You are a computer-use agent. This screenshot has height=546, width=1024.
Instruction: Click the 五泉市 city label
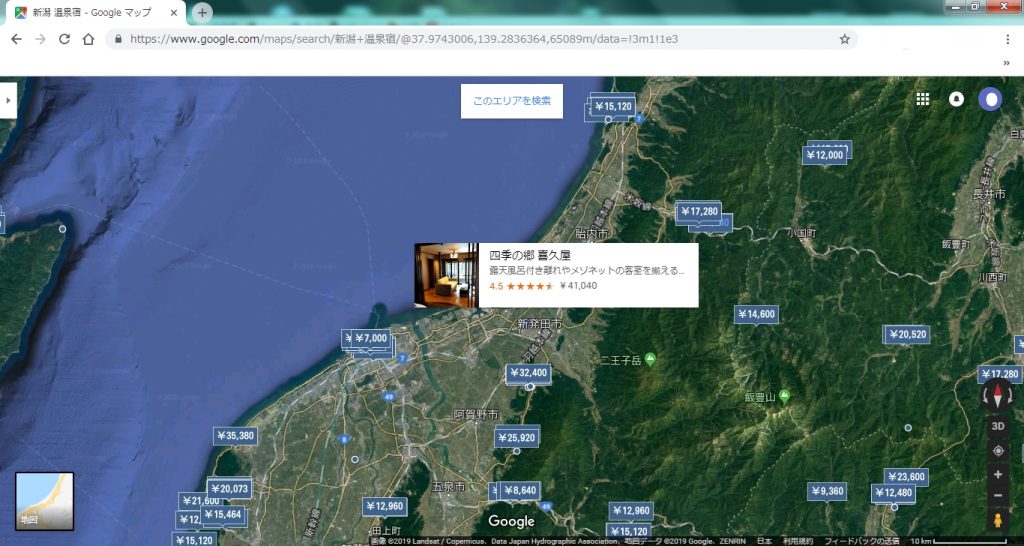(x=449, y=487)
